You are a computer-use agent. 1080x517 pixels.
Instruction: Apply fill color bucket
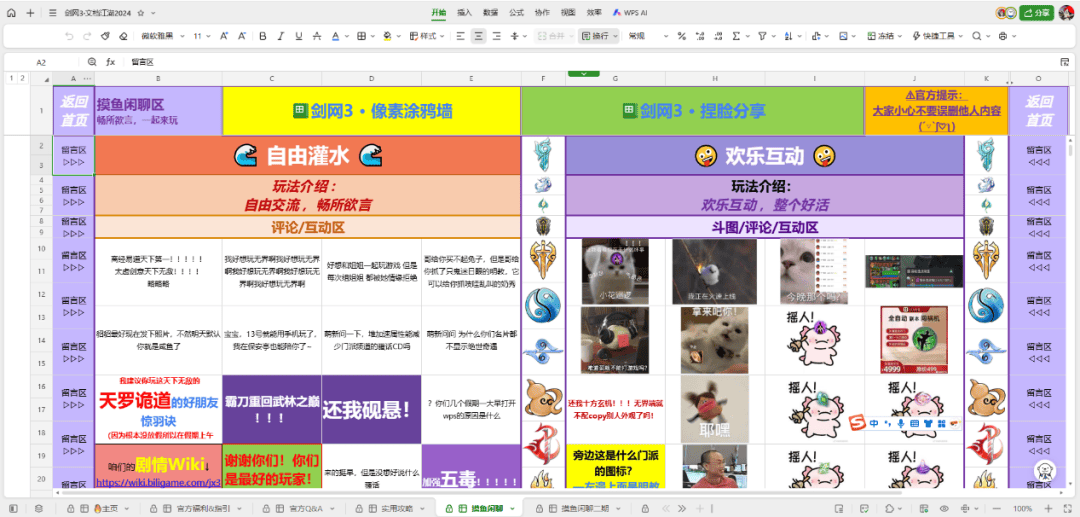[386, 36]
